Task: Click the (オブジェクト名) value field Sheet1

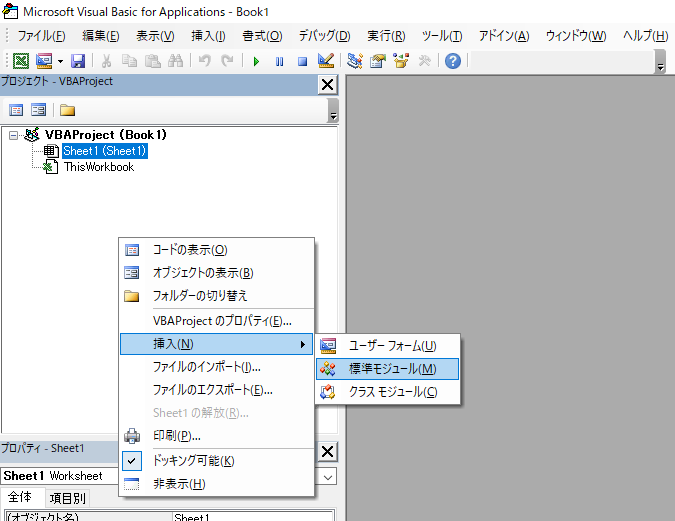Action: pyautogui.click(x=253, y=517)
